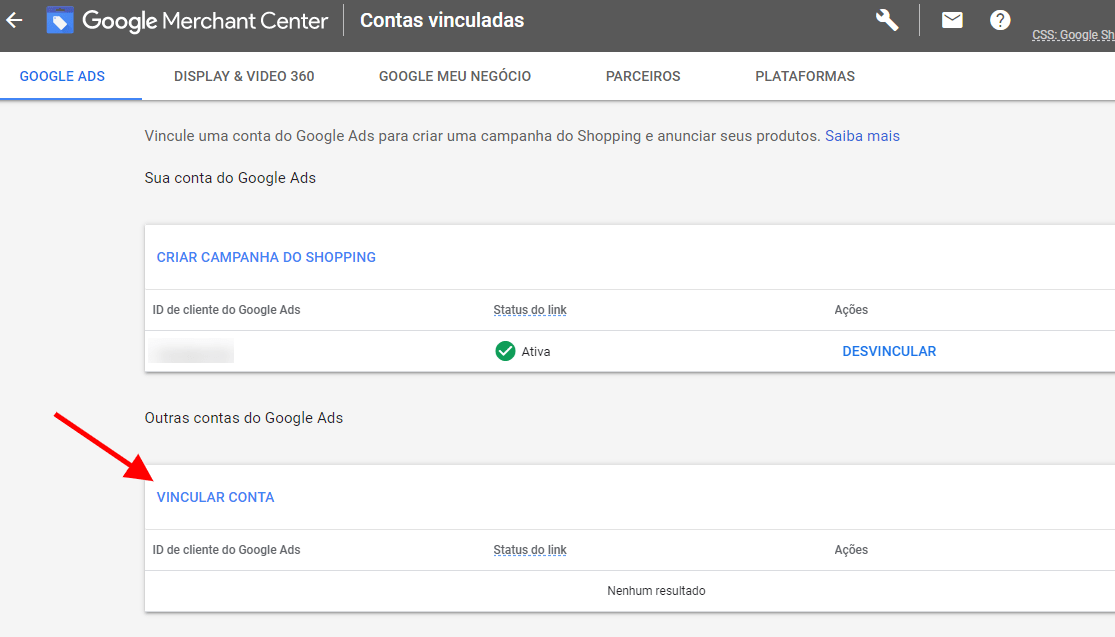Image resolution: width=1115 pixels, height=637 pixels.
Task: Click first table's Ações column header
Action: tap(851, 310)
